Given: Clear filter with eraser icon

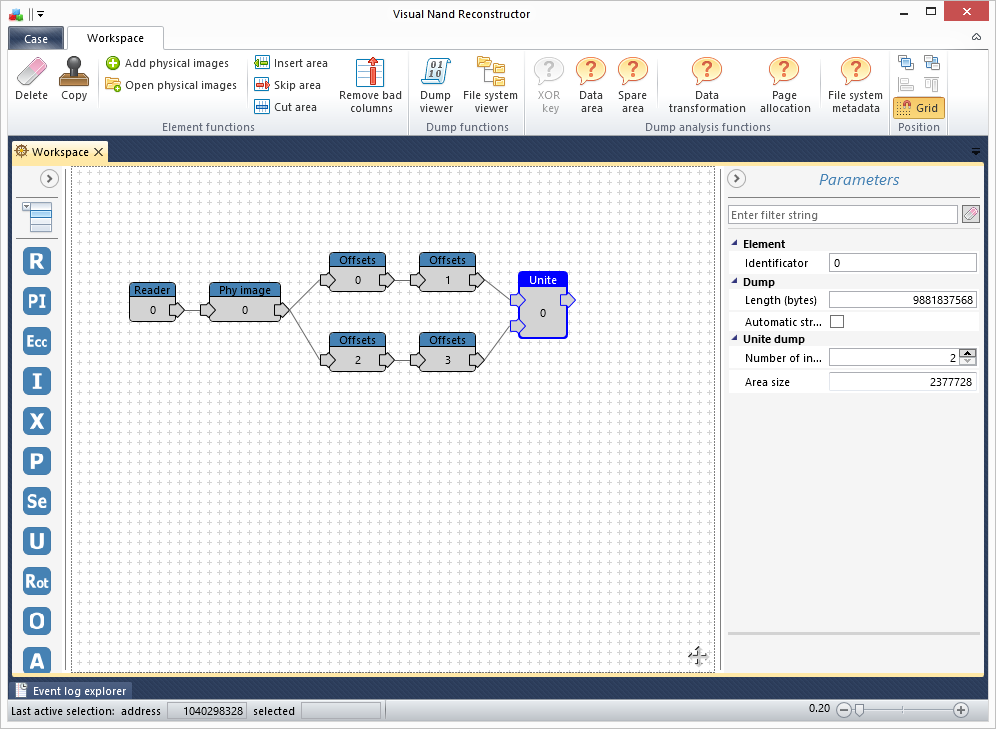Looking at the screenshot, I should tap(971, 215).
